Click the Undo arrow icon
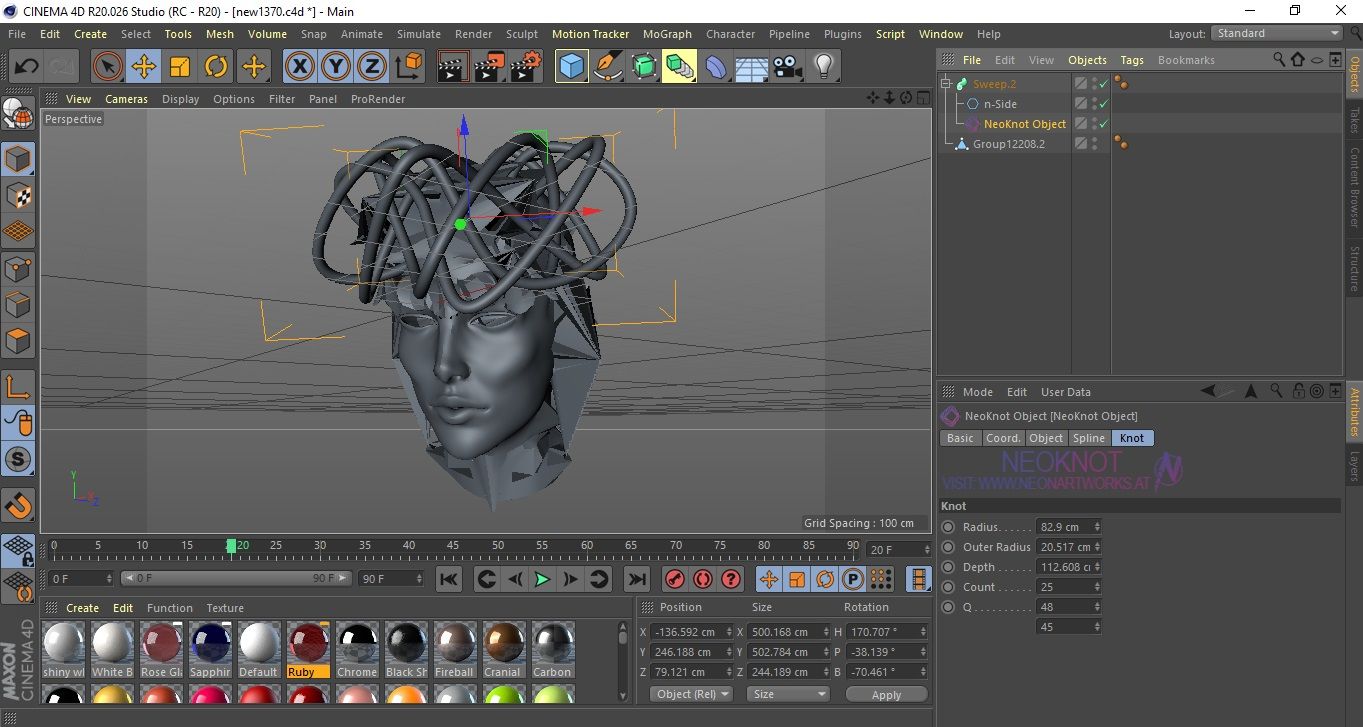Screen dimensions: 1363x727 (26, 67)
